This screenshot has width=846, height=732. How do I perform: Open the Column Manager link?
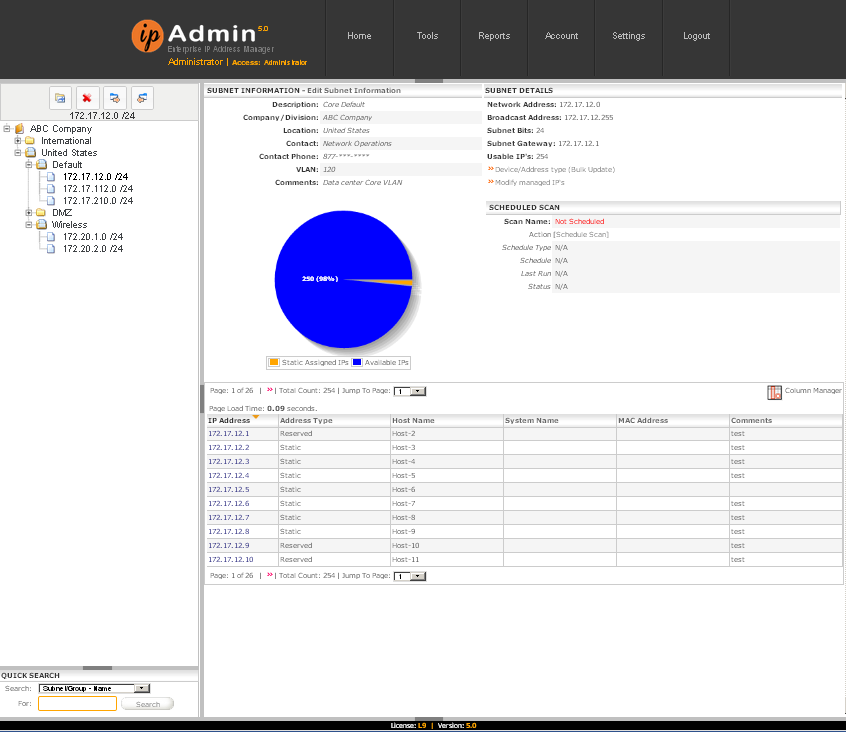click(x=813, y=391)
